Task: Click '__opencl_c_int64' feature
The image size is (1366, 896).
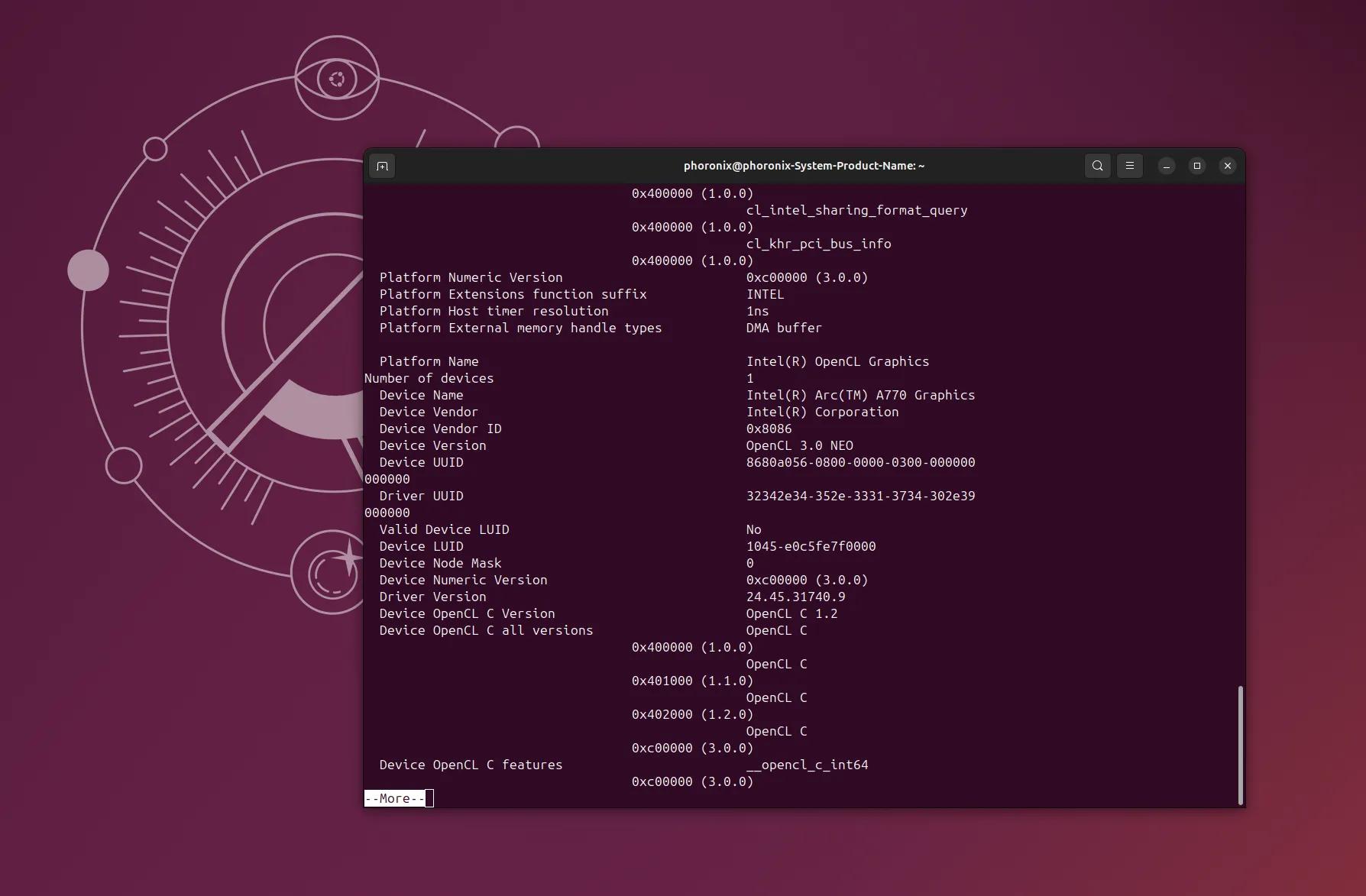Action: [807, 765]
